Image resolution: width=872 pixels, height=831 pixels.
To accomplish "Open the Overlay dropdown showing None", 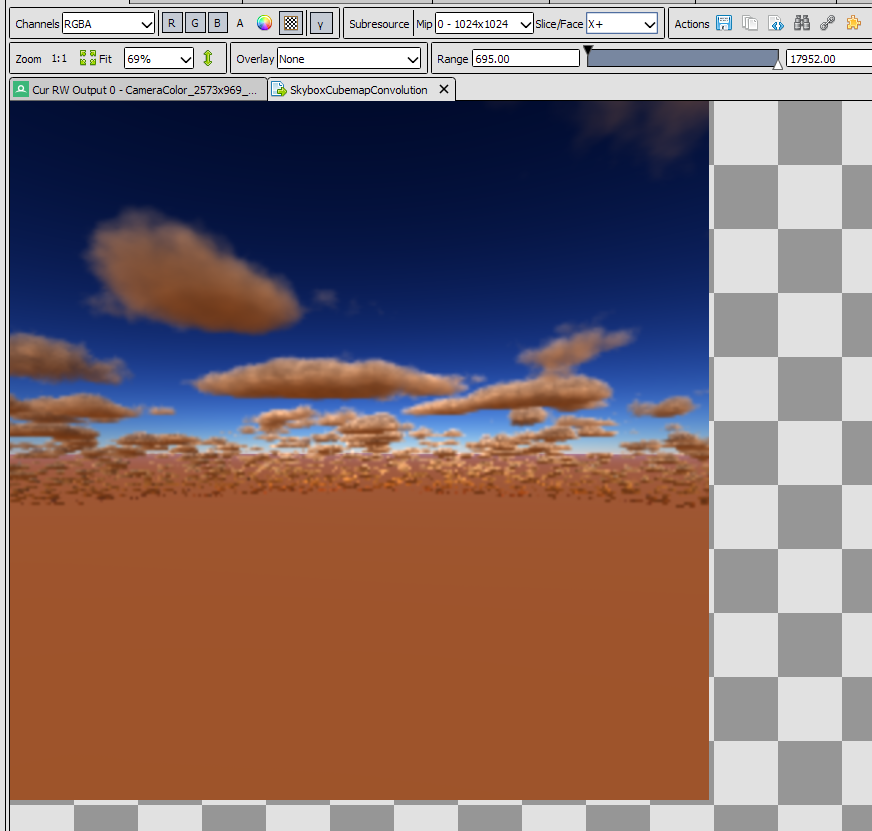I will pos(350,58).
